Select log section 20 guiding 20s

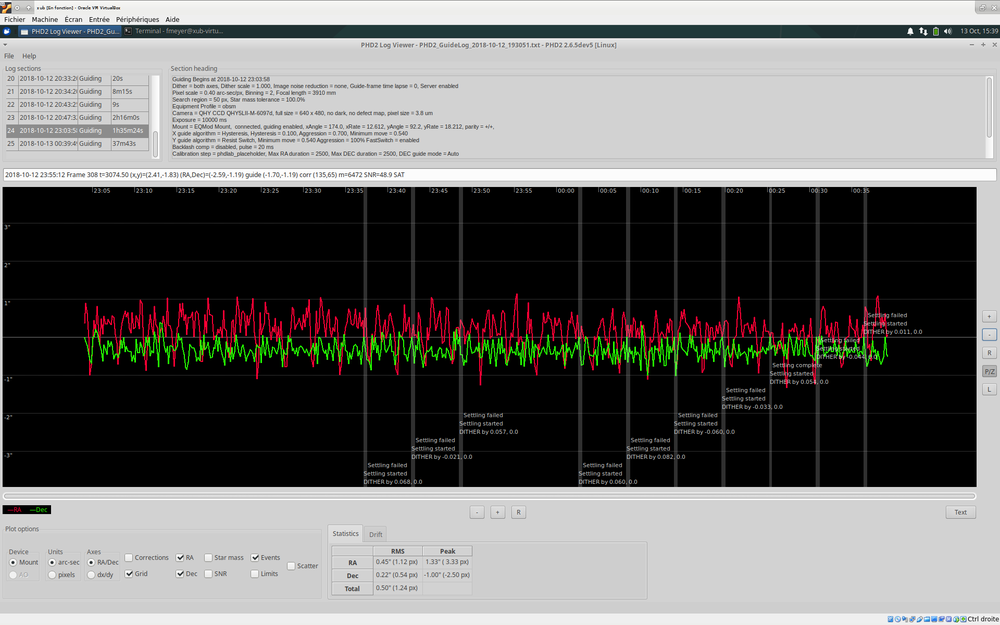click(x=77, y=78)
